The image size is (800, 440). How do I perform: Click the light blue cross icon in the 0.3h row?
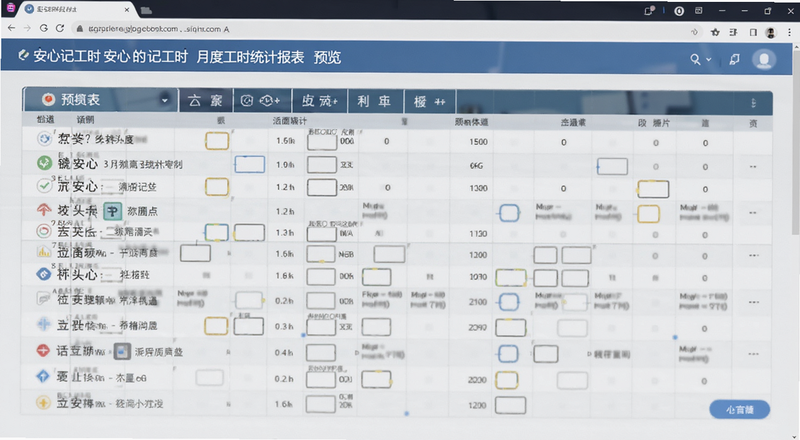point(44,324)
